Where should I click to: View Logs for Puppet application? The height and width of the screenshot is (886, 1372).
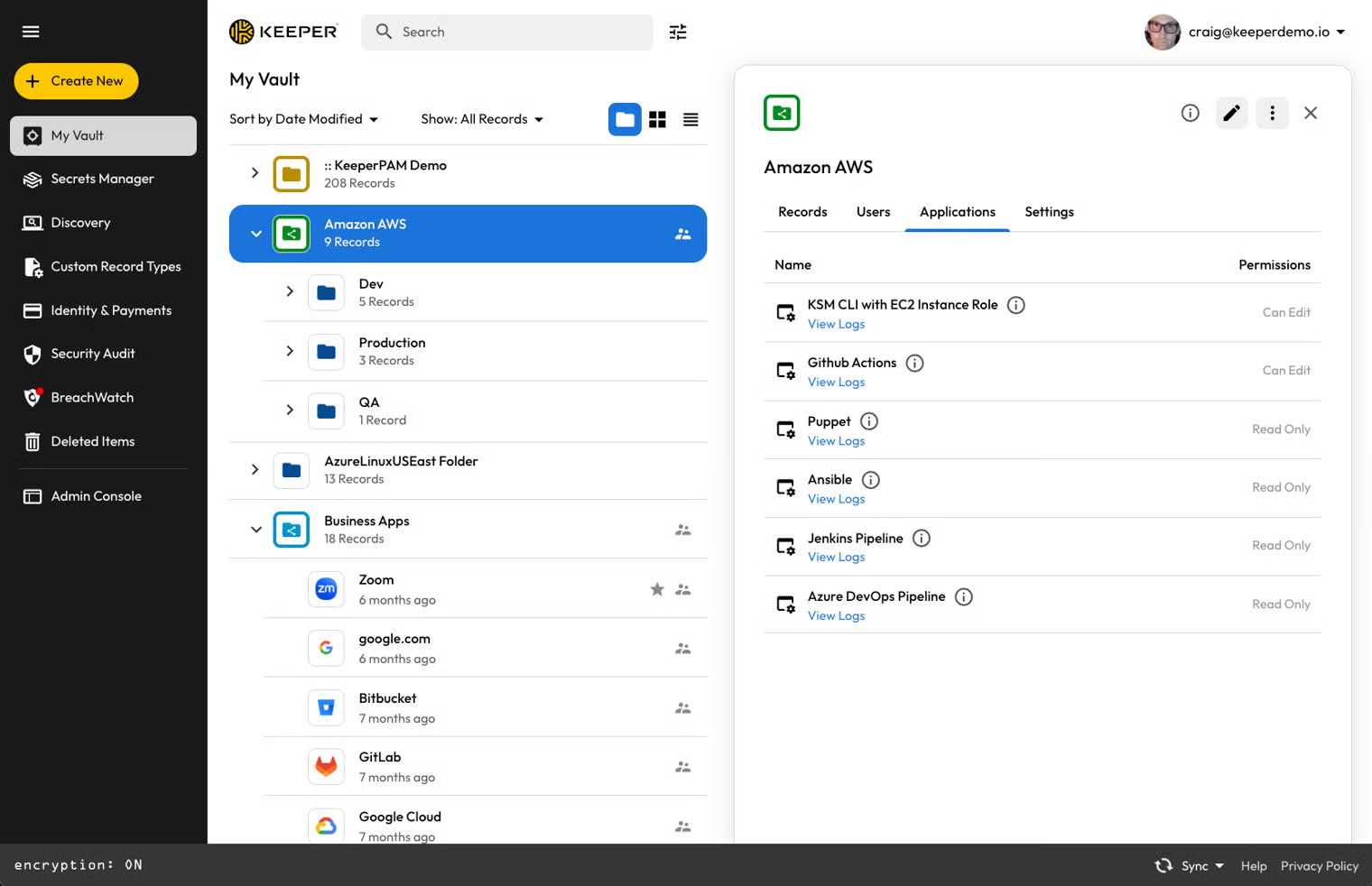tap(836, 441)
